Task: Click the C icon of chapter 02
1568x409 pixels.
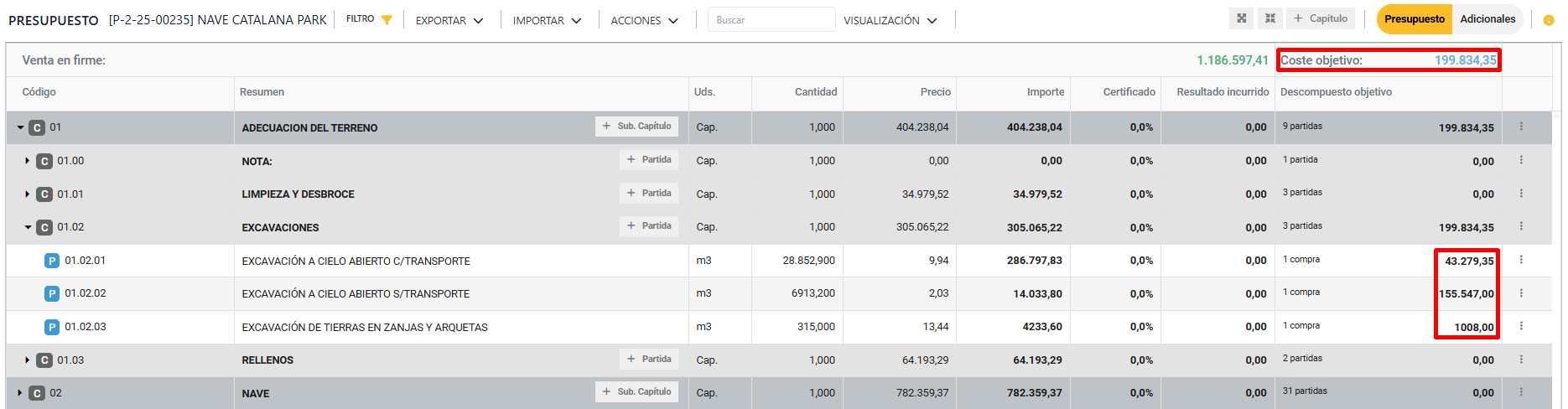Action: pyautogui.click(x=37, y=393)
